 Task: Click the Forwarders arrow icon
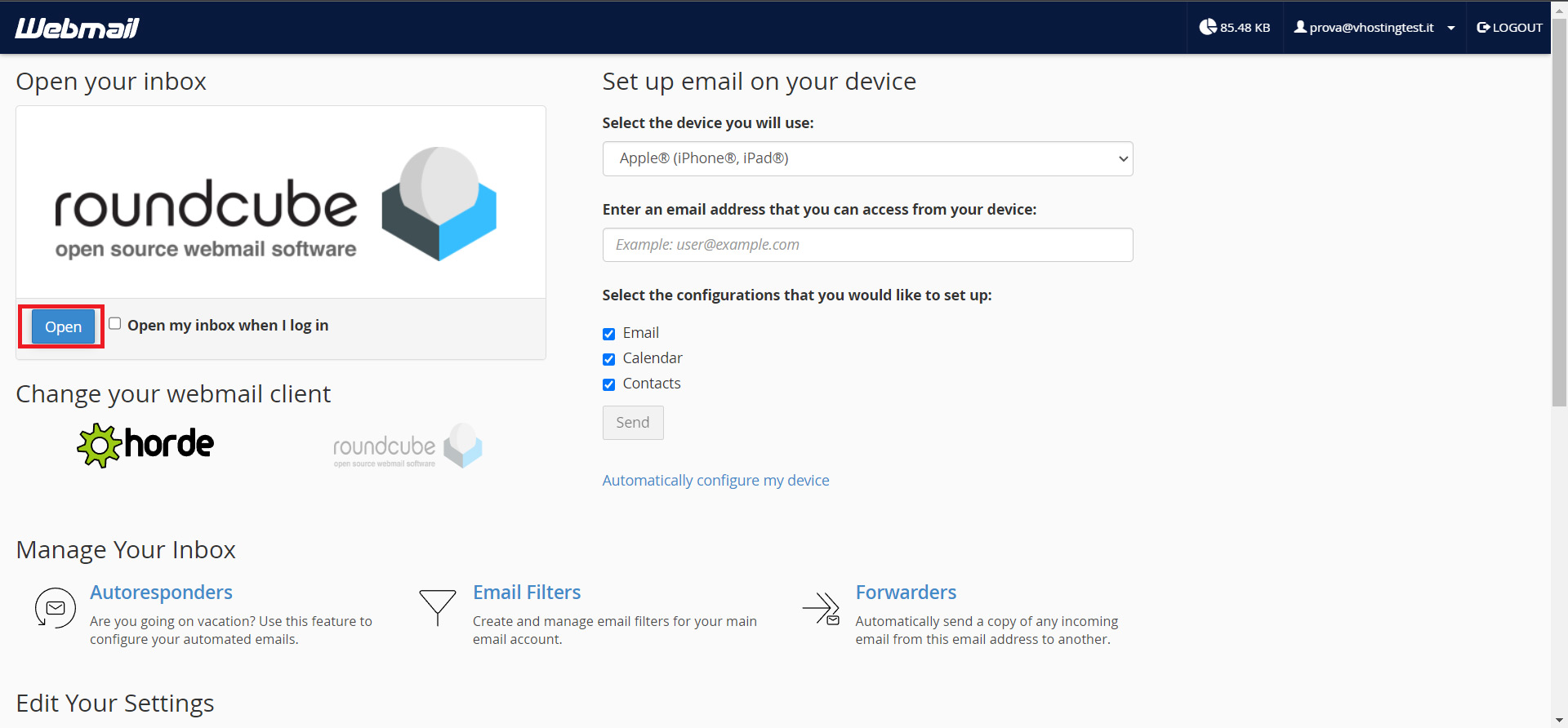tap(821, 608)
